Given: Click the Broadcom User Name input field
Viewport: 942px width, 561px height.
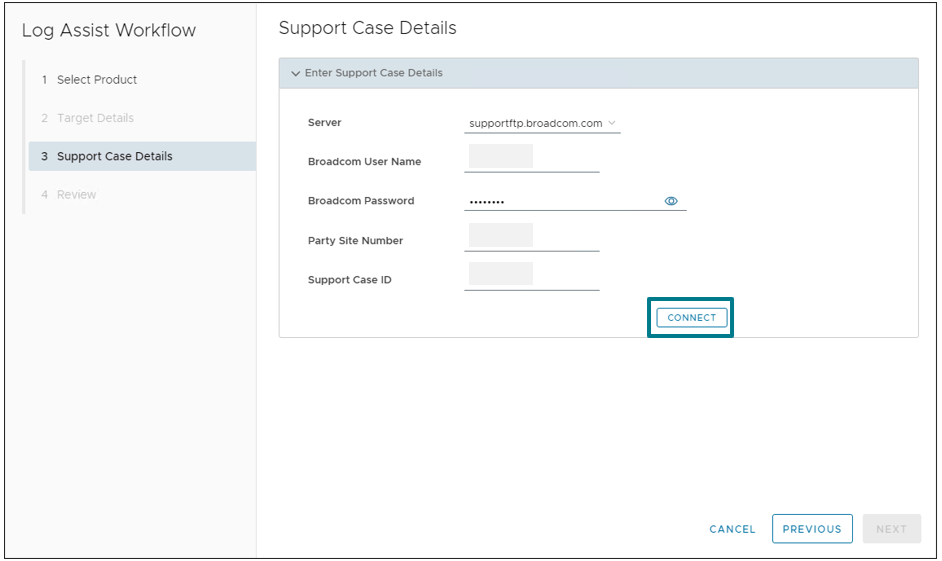Looking at the screenshot, I should click(x=531, y=158).
